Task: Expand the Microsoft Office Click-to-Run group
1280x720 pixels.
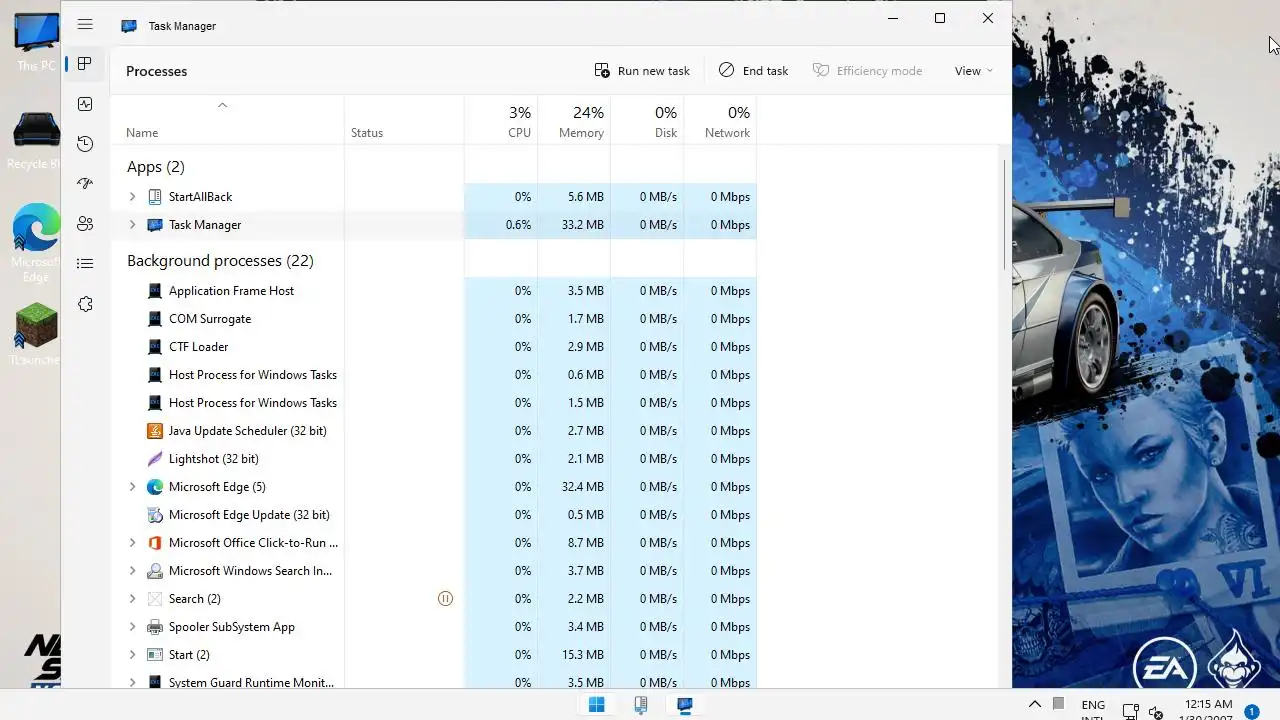Action: 132,543
